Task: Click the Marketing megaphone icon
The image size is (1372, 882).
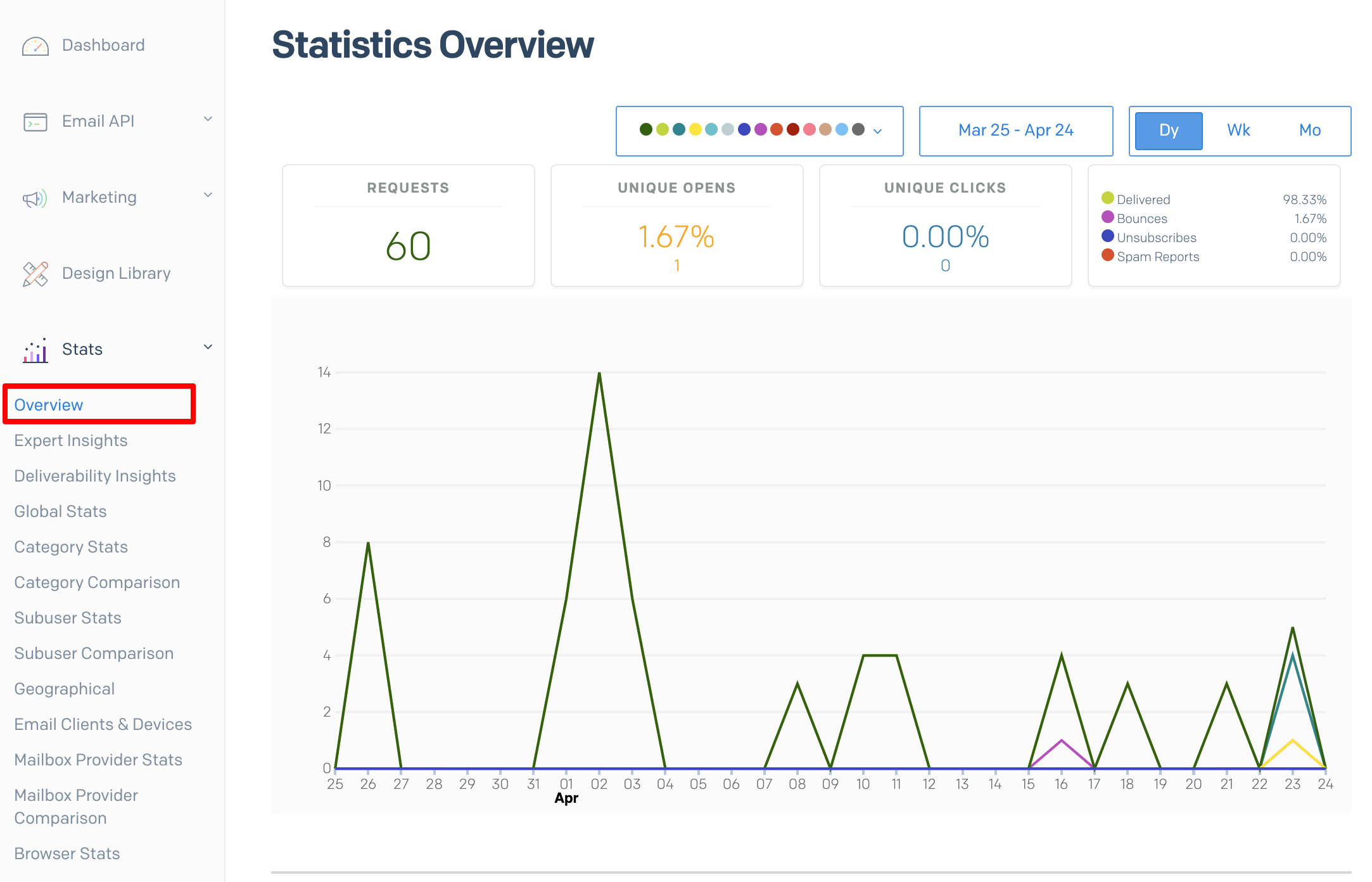Action: click(x=36, y=197)
